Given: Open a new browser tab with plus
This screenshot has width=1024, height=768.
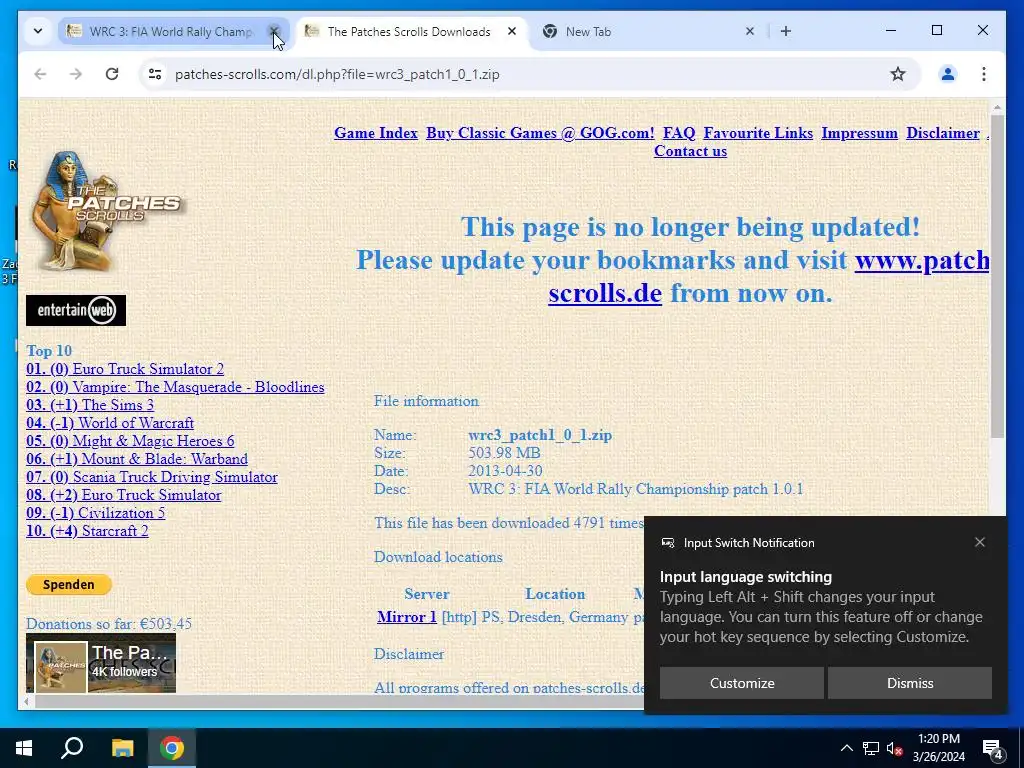Looking at the screenshot, I should [786, 31].
